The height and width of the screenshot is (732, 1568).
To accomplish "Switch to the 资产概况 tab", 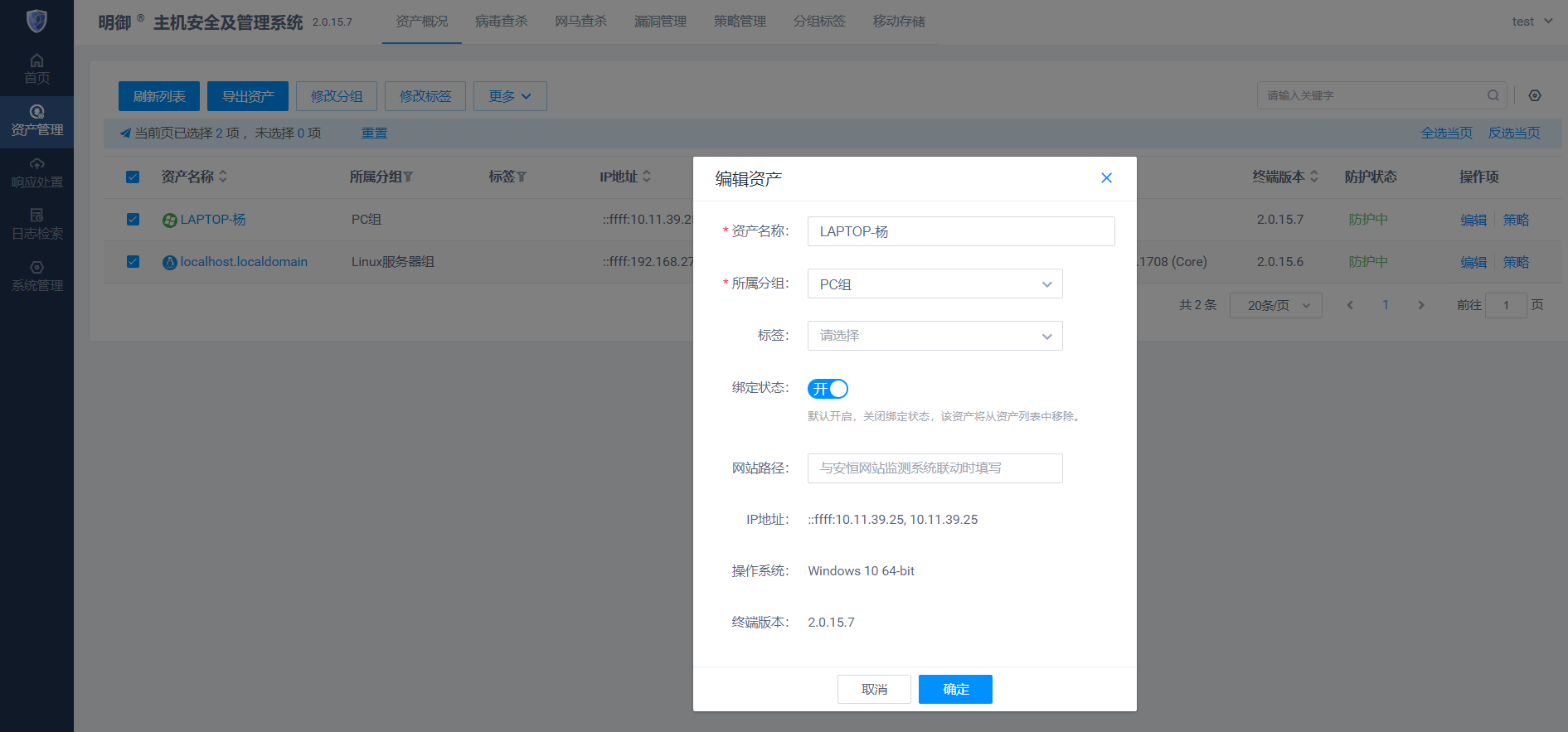I will click(x=421, y=22).
